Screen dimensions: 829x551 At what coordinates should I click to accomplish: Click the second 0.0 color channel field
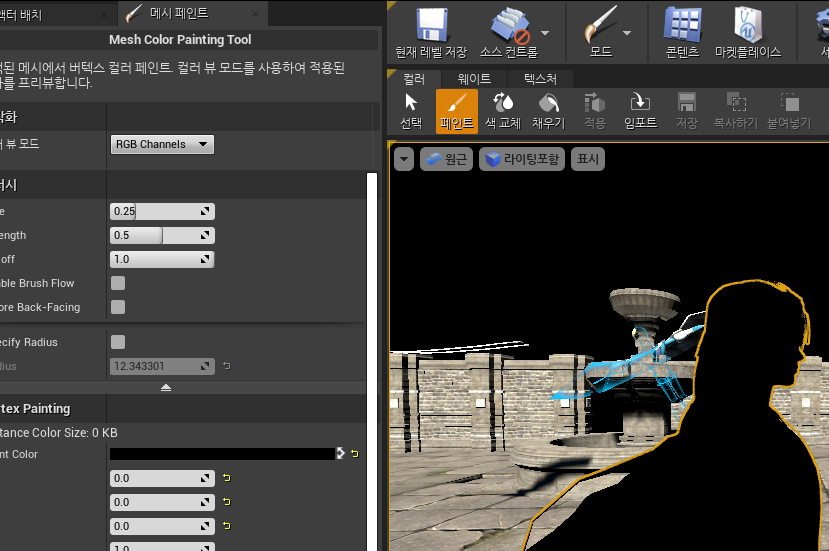click(162, 502)
